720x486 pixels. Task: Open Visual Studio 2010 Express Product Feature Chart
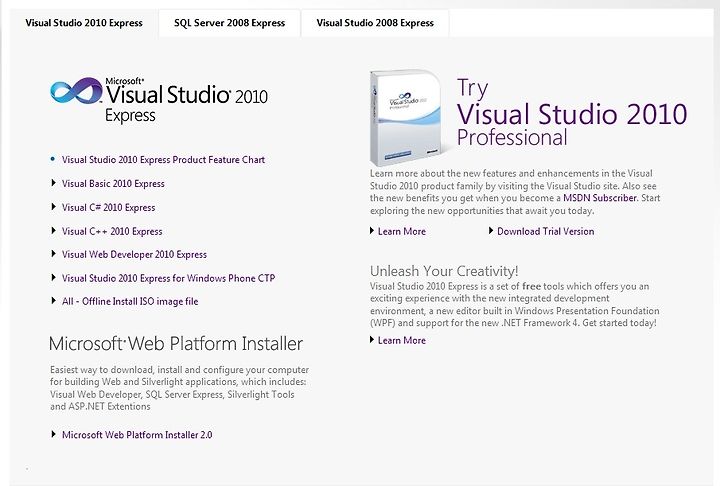point(163,160)
